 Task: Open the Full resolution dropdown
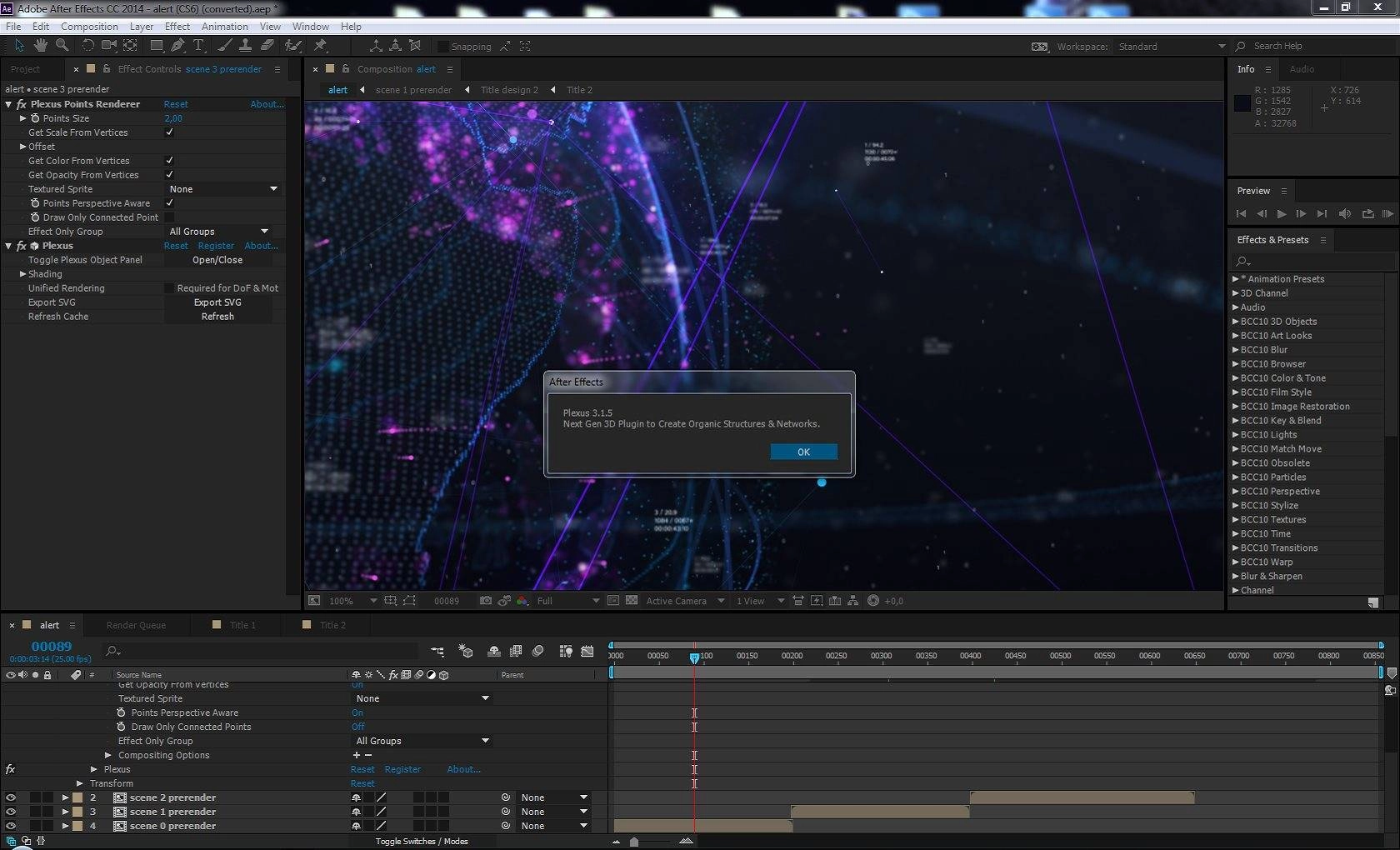567,601
